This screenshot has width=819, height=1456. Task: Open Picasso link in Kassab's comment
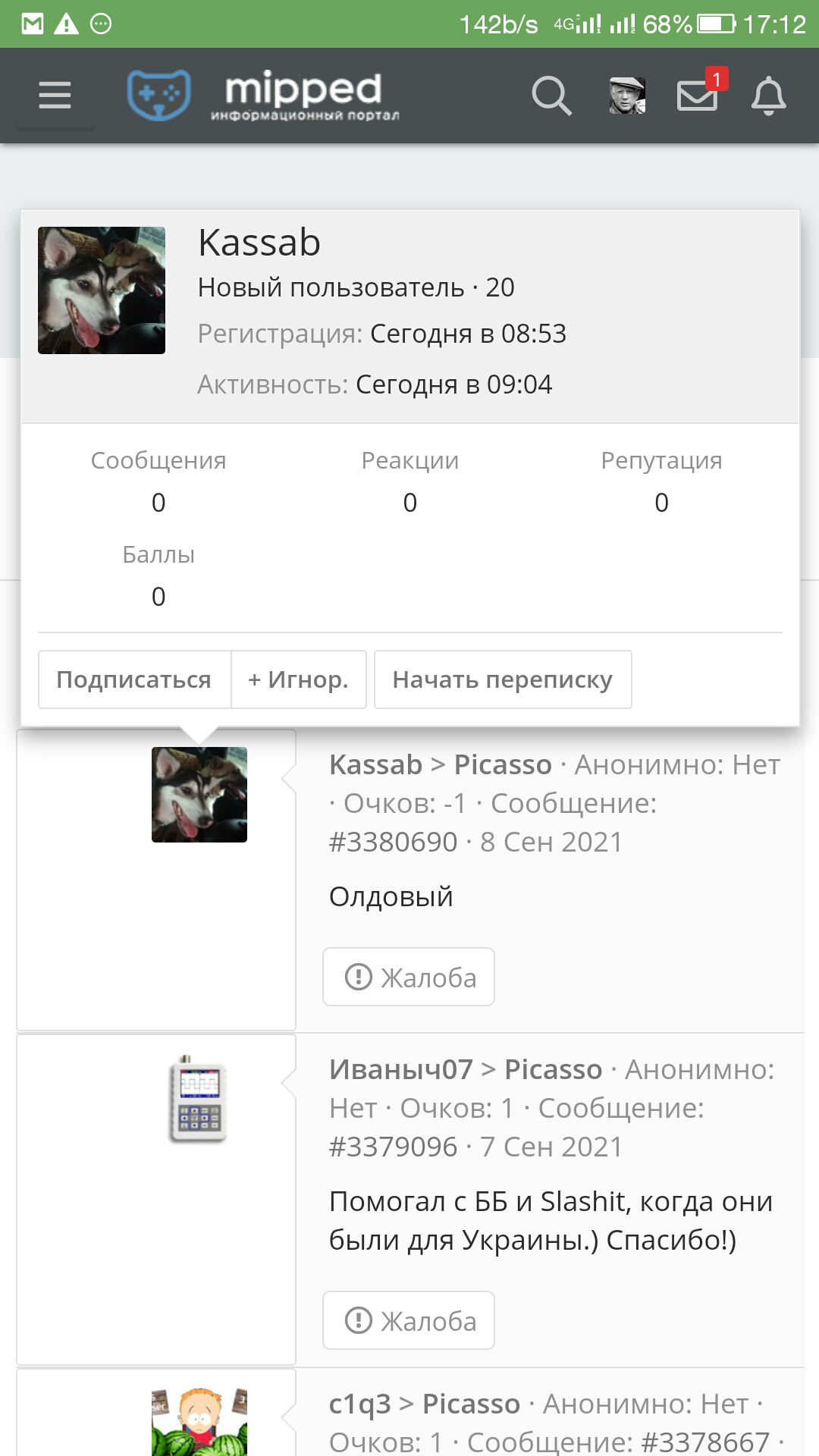pos(503,764)
